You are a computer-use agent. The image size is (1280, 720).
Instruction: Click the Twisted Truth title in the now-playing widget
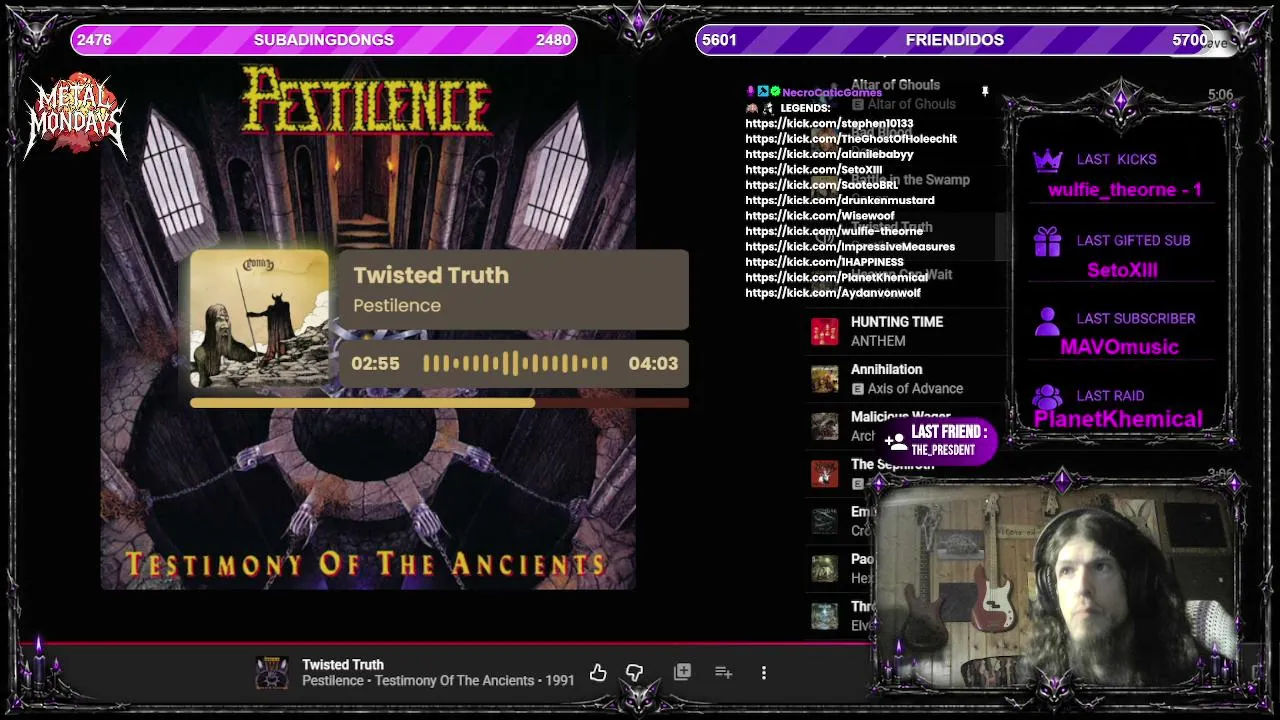click(431, 275)
